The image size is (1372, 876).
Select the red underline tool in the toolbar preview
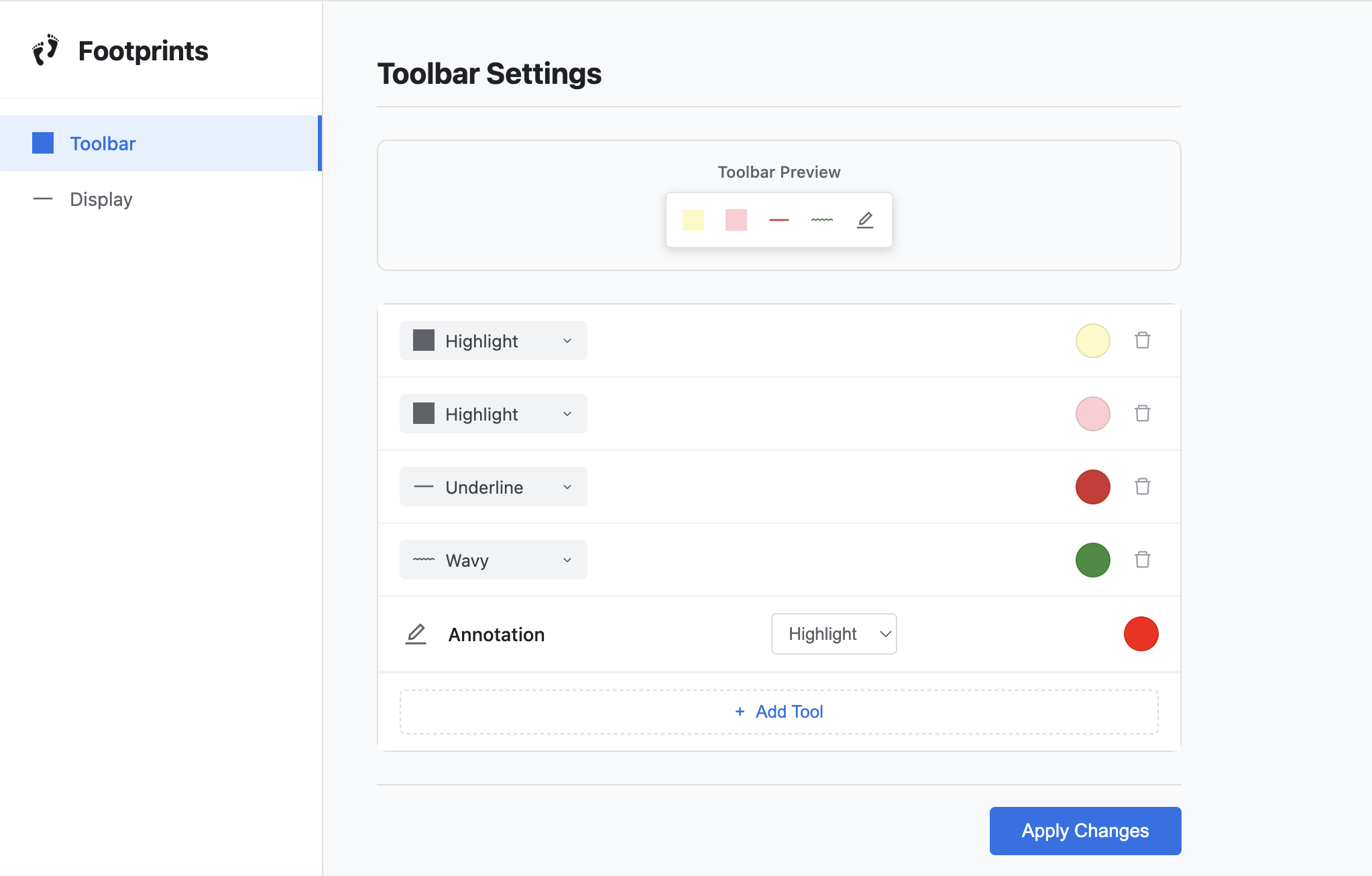(x=779, y=219)
